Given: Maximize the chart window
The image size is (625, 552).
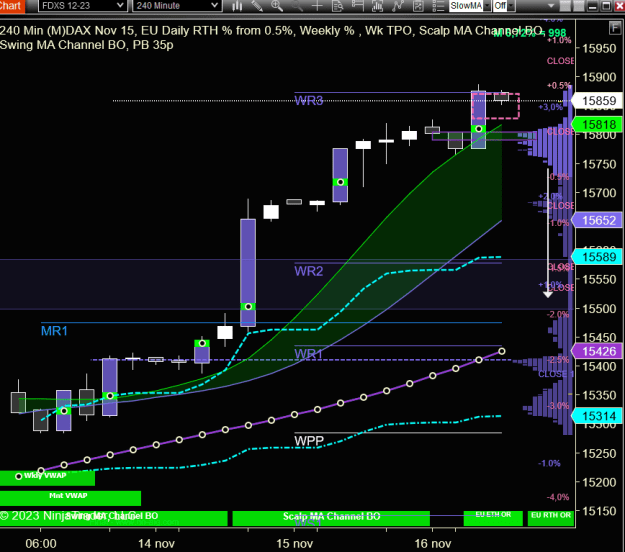Looking at the screenshot, I should click(x=606, y=6).
